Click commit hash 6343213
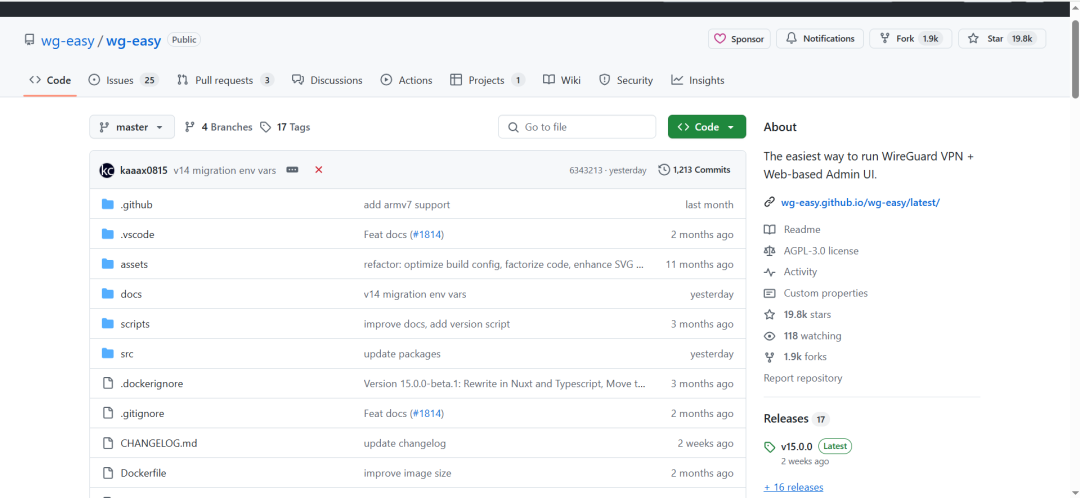The height and width of the screenshot is (498, 1080). pos(584,170)
